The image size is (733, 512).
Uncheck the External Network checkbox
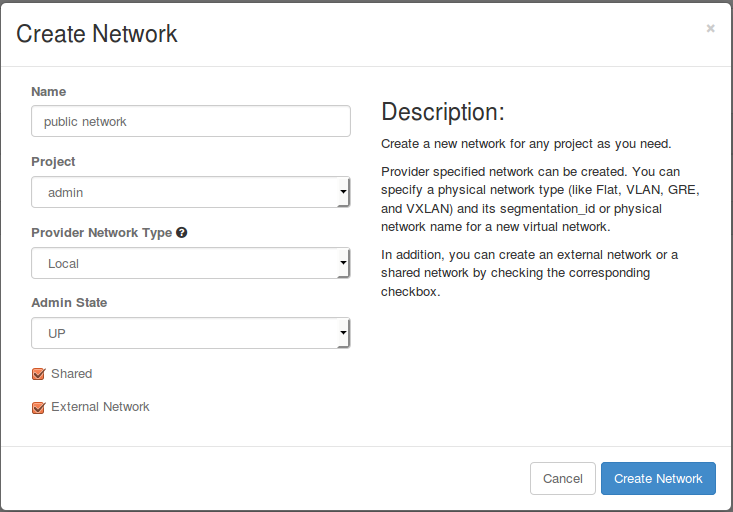[39, 408]
